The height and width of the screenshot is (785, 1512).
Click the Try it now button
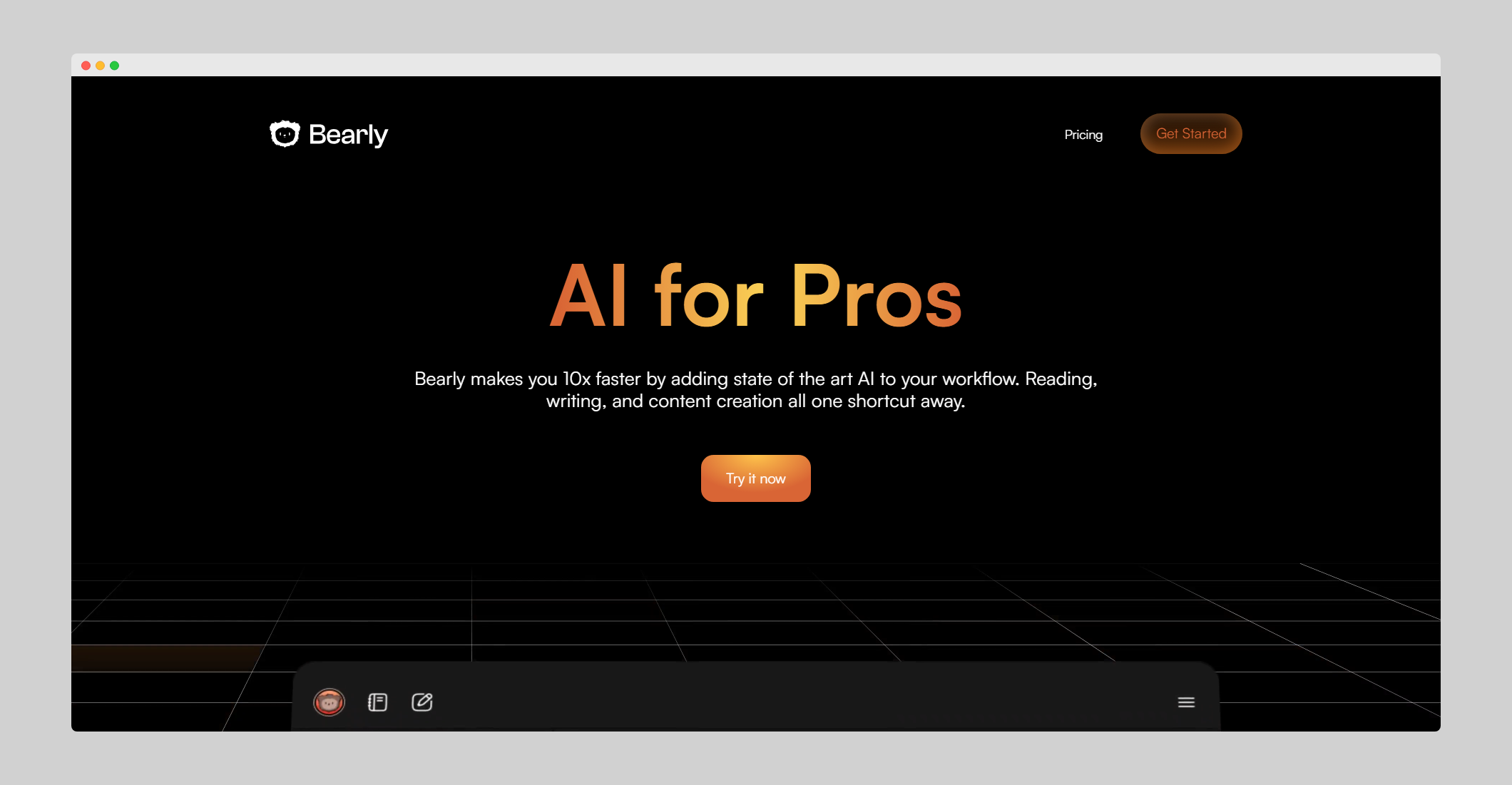point(755,478)
